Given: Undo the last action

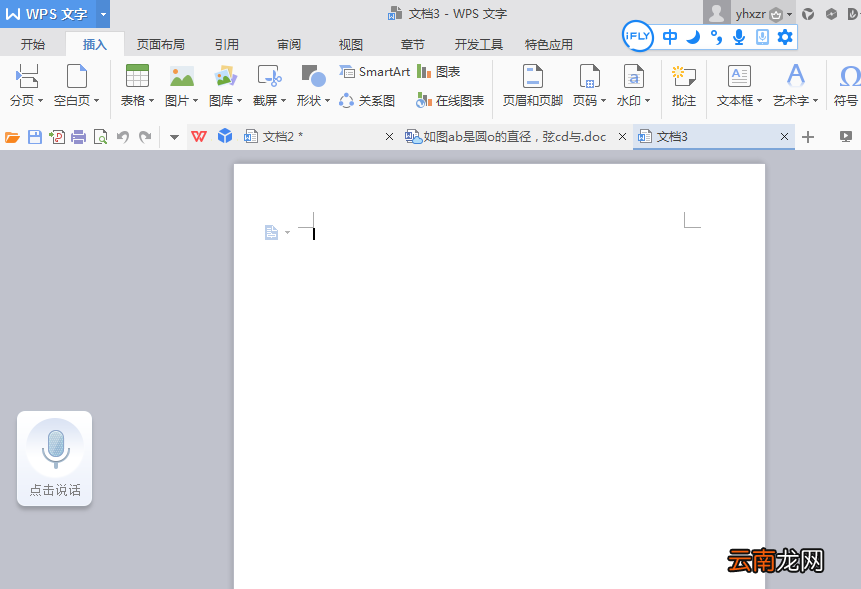Looking at the screenshot, I should click(122, 137).
